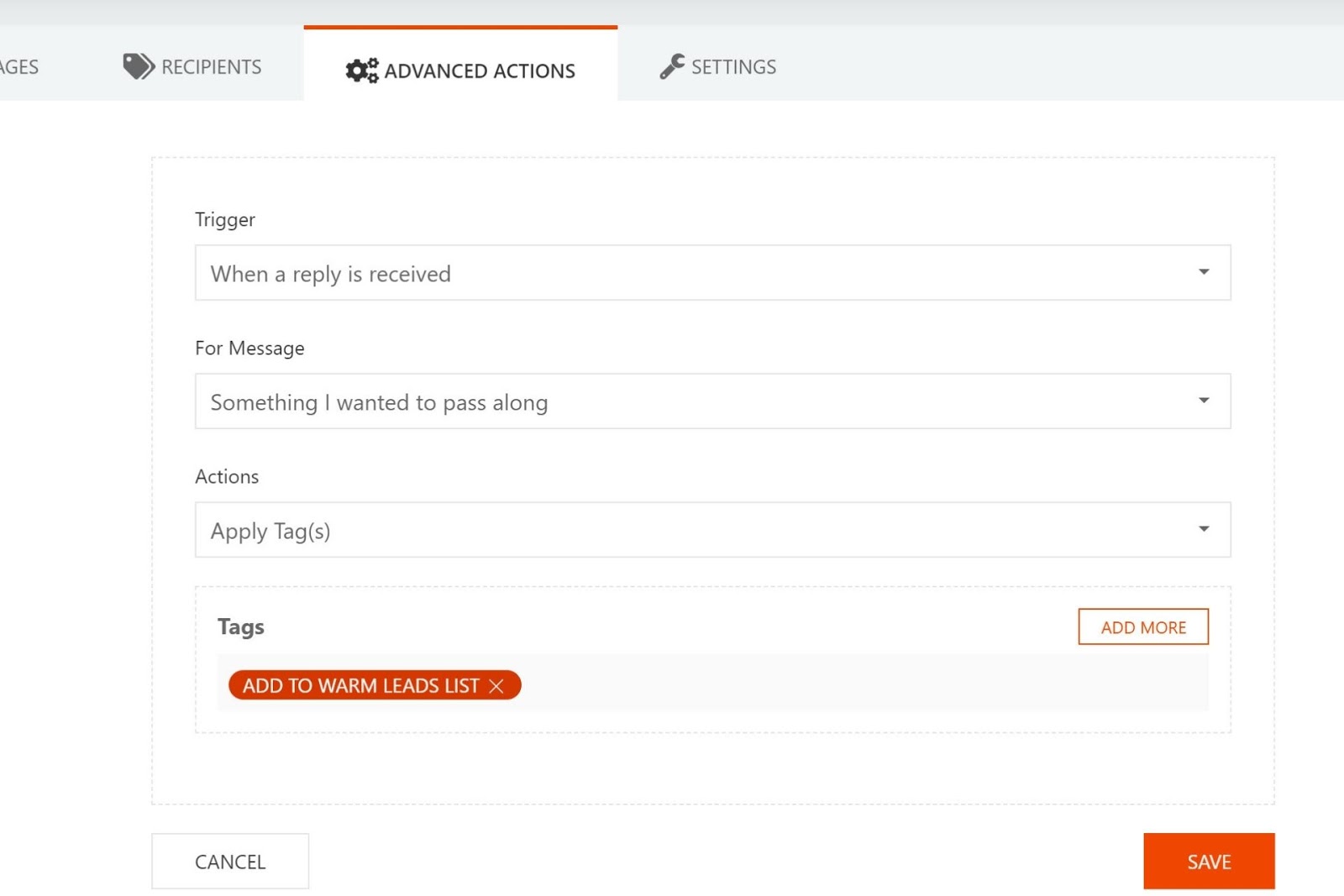Switch to the Recipients tab

(x=211, y=67)
